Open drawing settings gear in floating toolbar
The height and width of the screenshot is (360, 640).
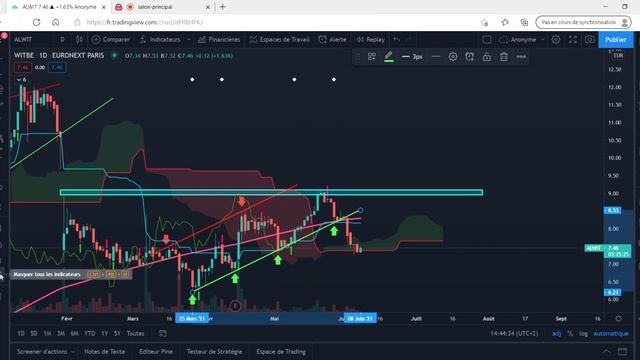pos(453,57)
